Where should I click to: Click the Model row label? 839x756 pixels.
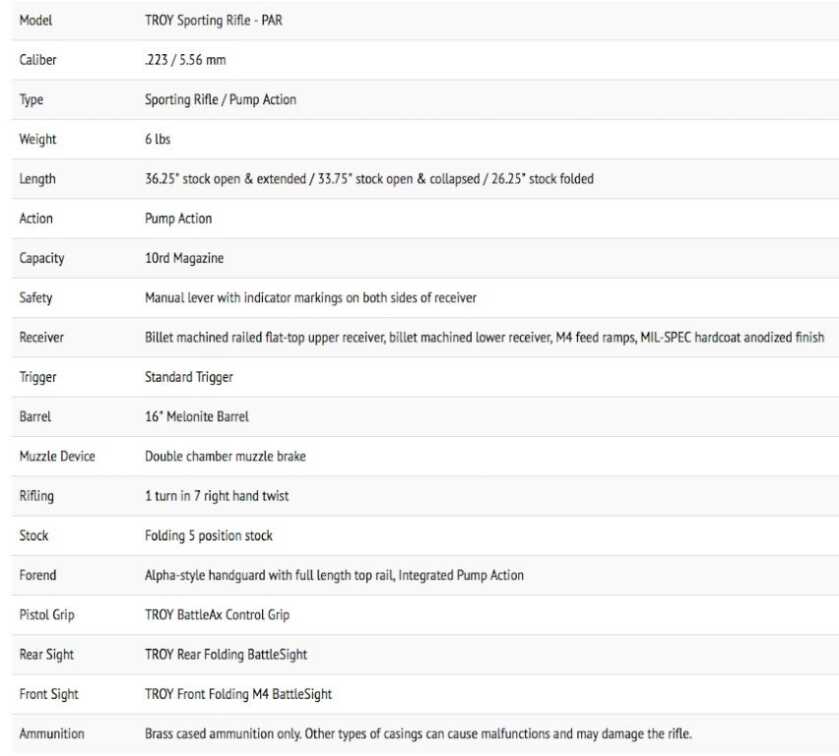(x=36, y=20)
